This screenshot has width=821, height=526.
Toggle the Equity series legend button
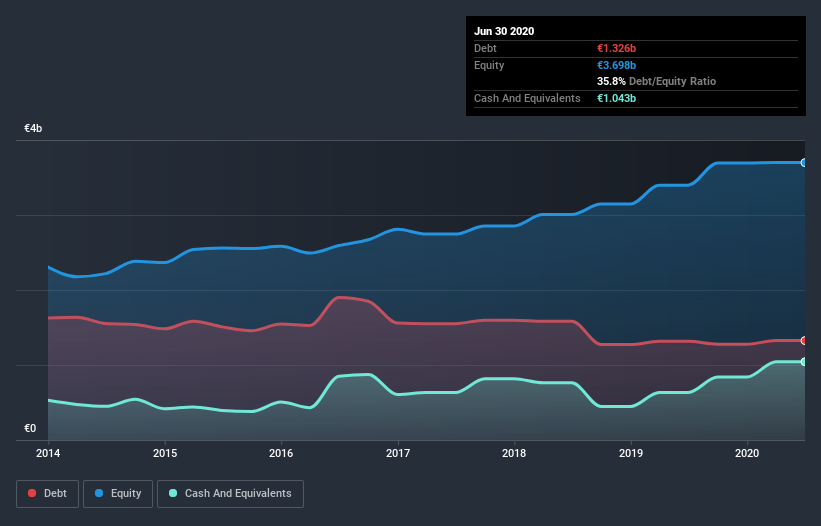click(x=118, y=494)
